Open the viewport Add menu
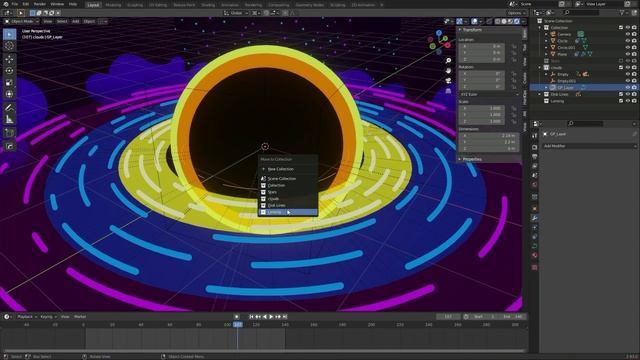 (76, 21)
